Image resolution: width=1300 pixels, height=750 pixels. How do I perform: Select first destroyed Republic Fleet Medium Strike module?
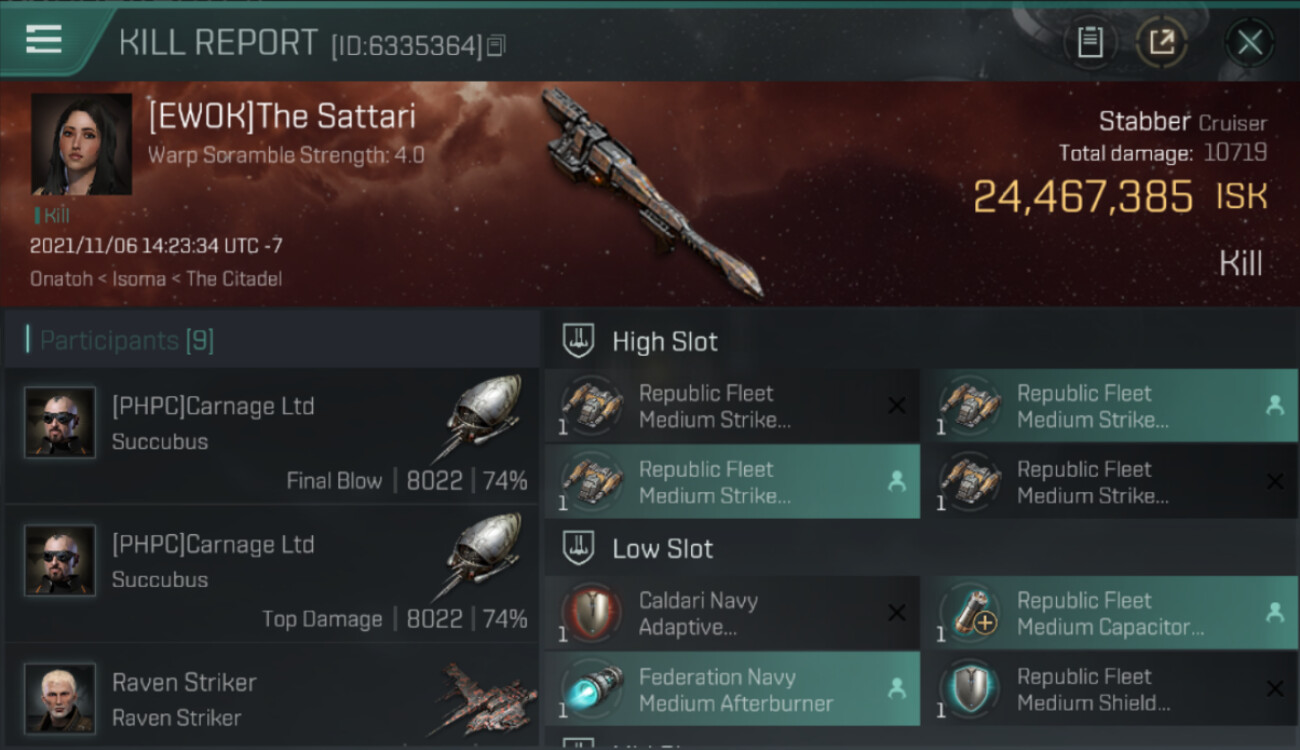click(x=732, y=406)
